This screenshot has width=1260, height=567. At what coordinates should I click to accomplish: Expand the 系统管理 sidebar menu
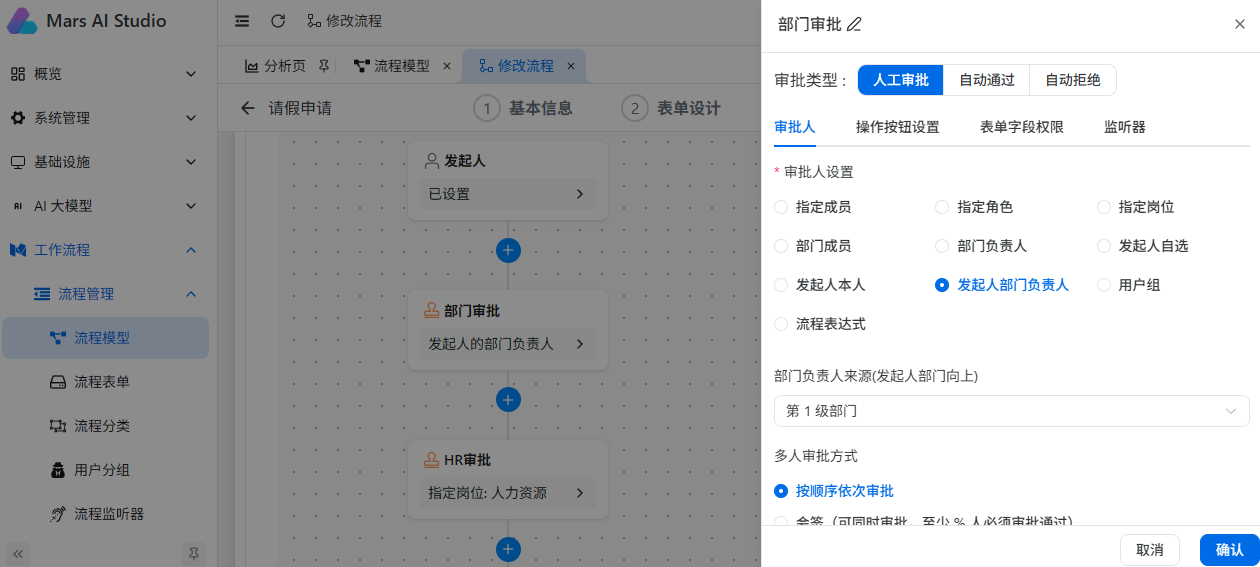191,118
